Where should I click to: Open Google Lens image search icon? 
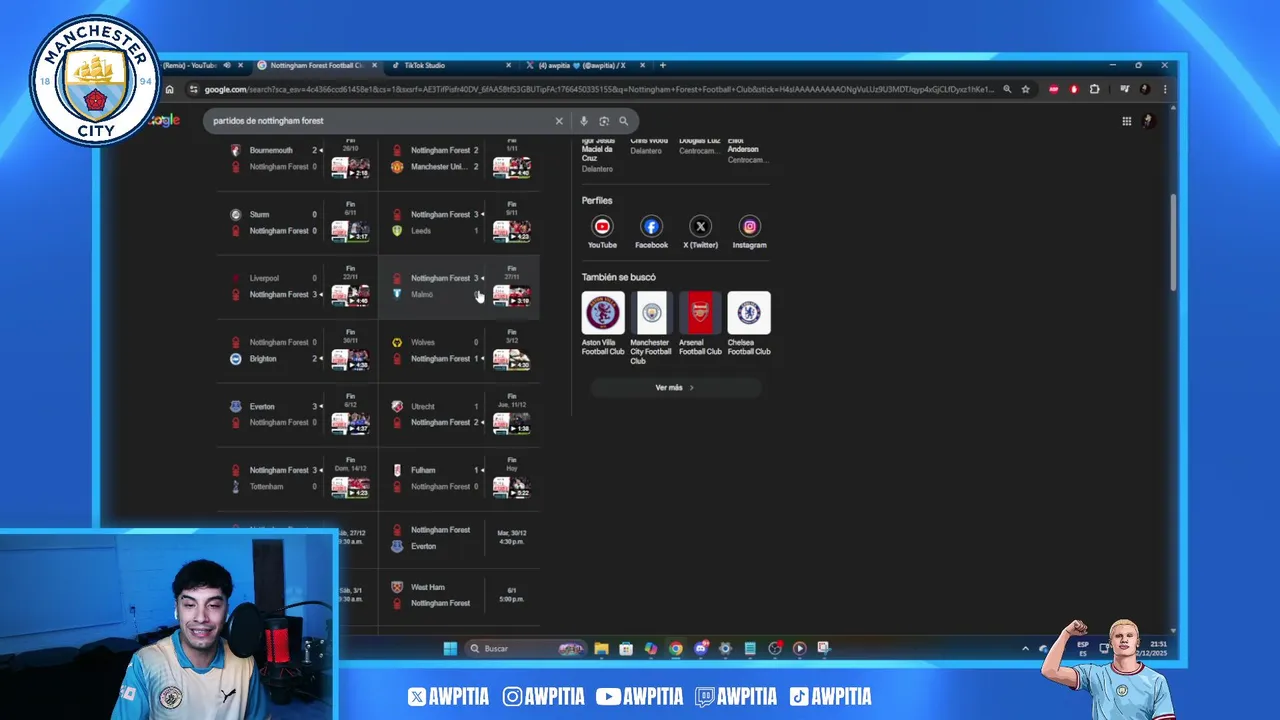604,121
